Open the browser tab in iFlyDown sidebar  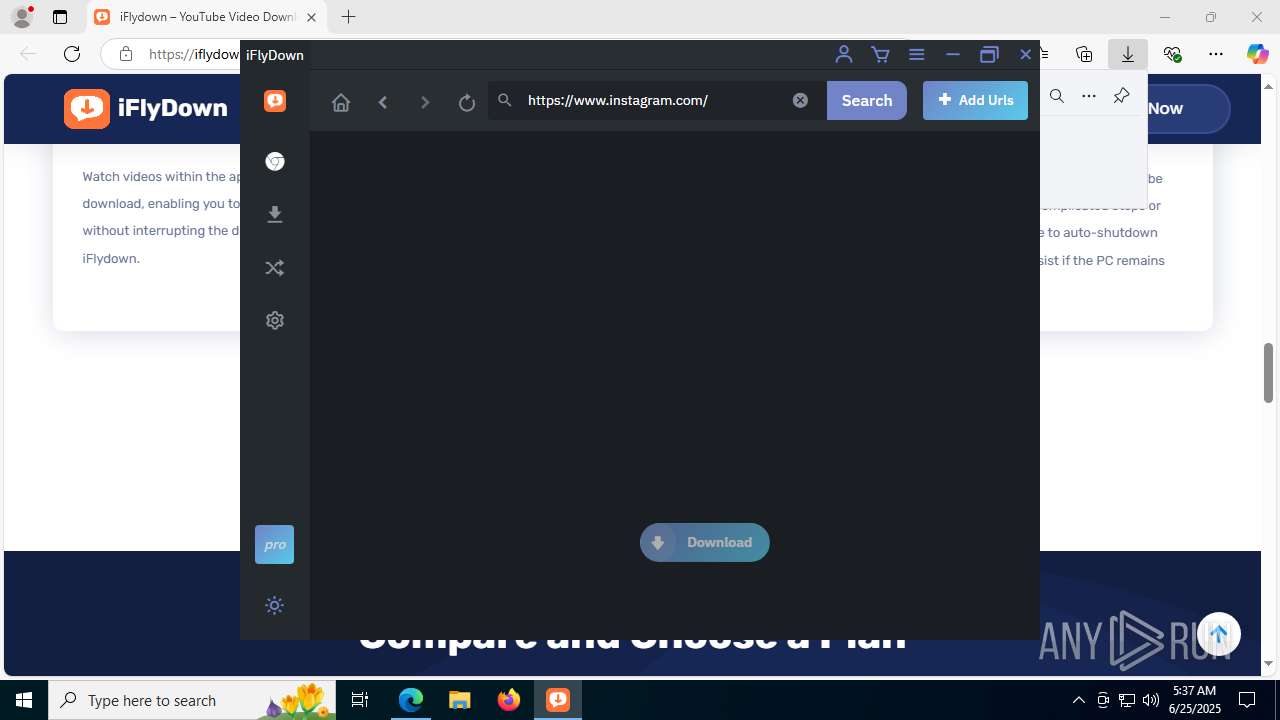[x=275, y=161]
